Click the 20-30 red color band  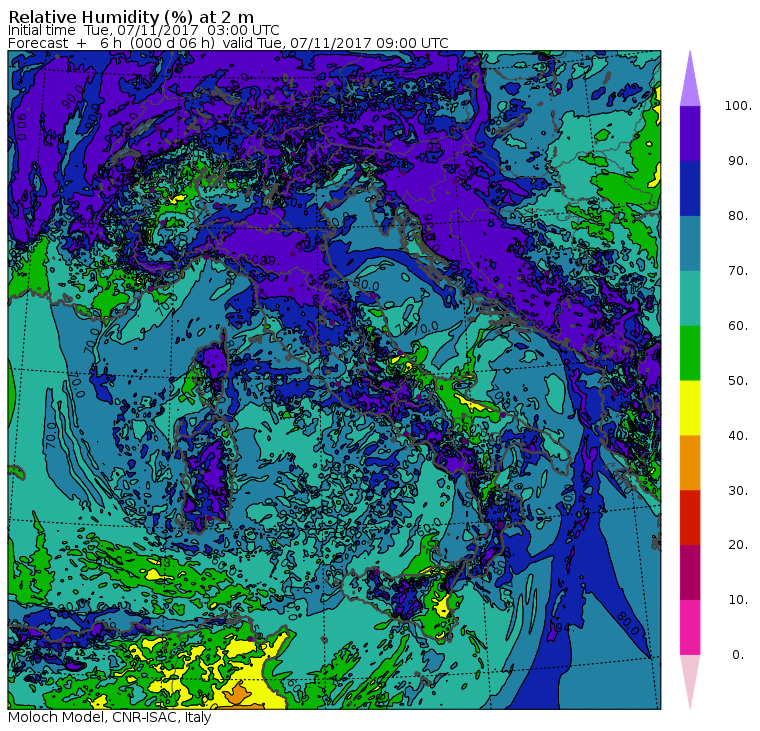click(x=690, y=518)
